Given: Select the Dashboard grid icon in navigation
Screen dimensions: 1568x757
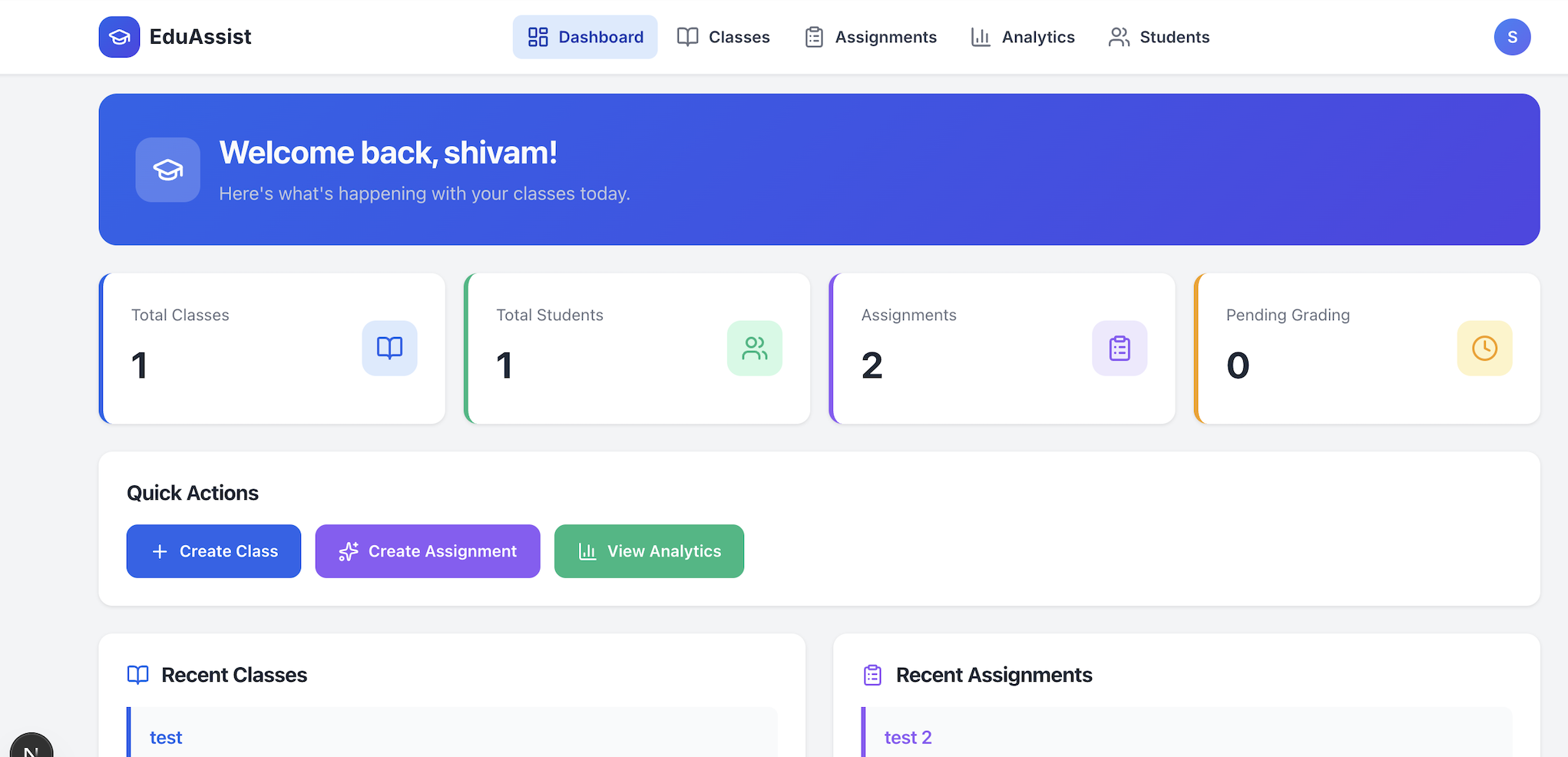Looking at the screenshot, I should pyautogui.click(x=538, y=36).
